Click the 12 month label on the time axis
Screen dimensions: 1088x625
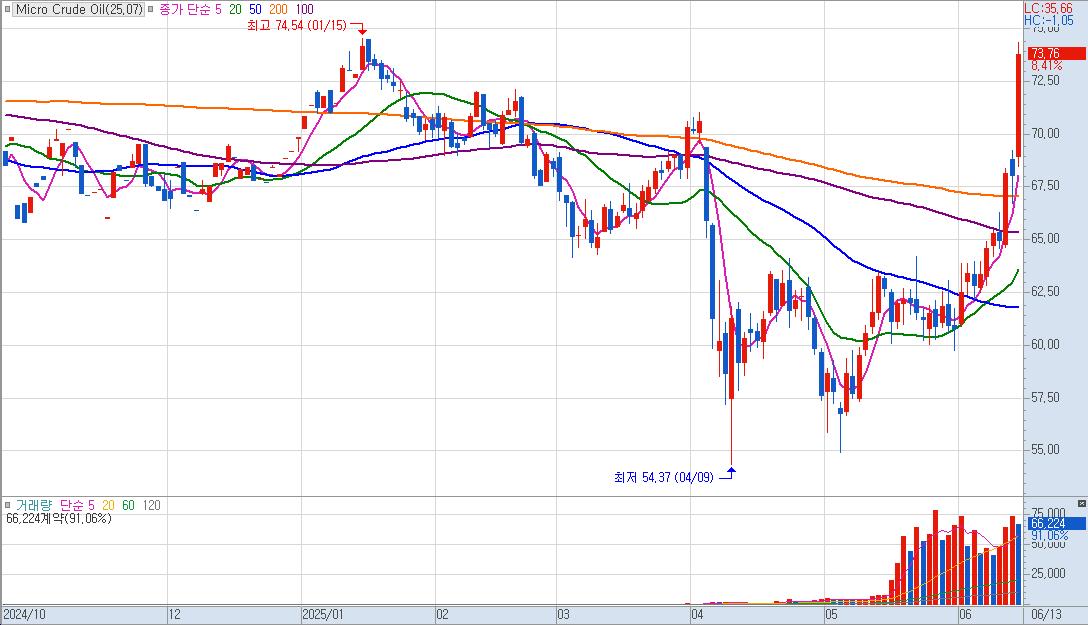[x=174, y=615]
